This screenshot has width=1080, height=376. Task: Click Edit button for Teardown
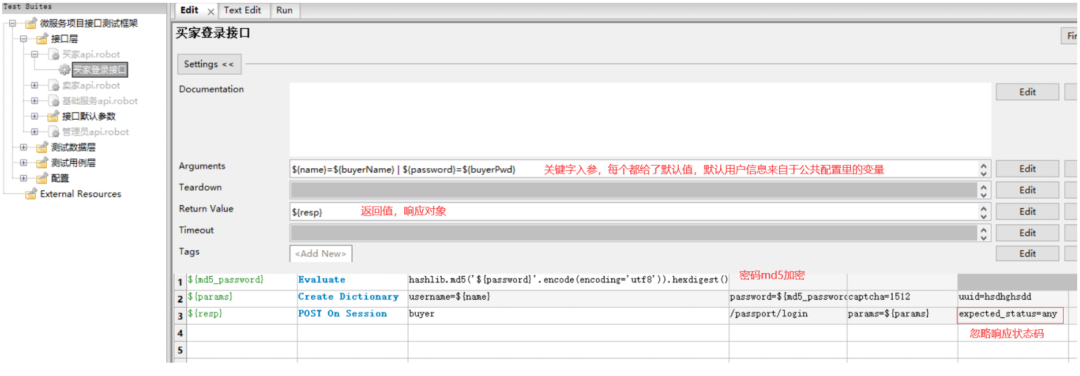(x=1027, y=190)
